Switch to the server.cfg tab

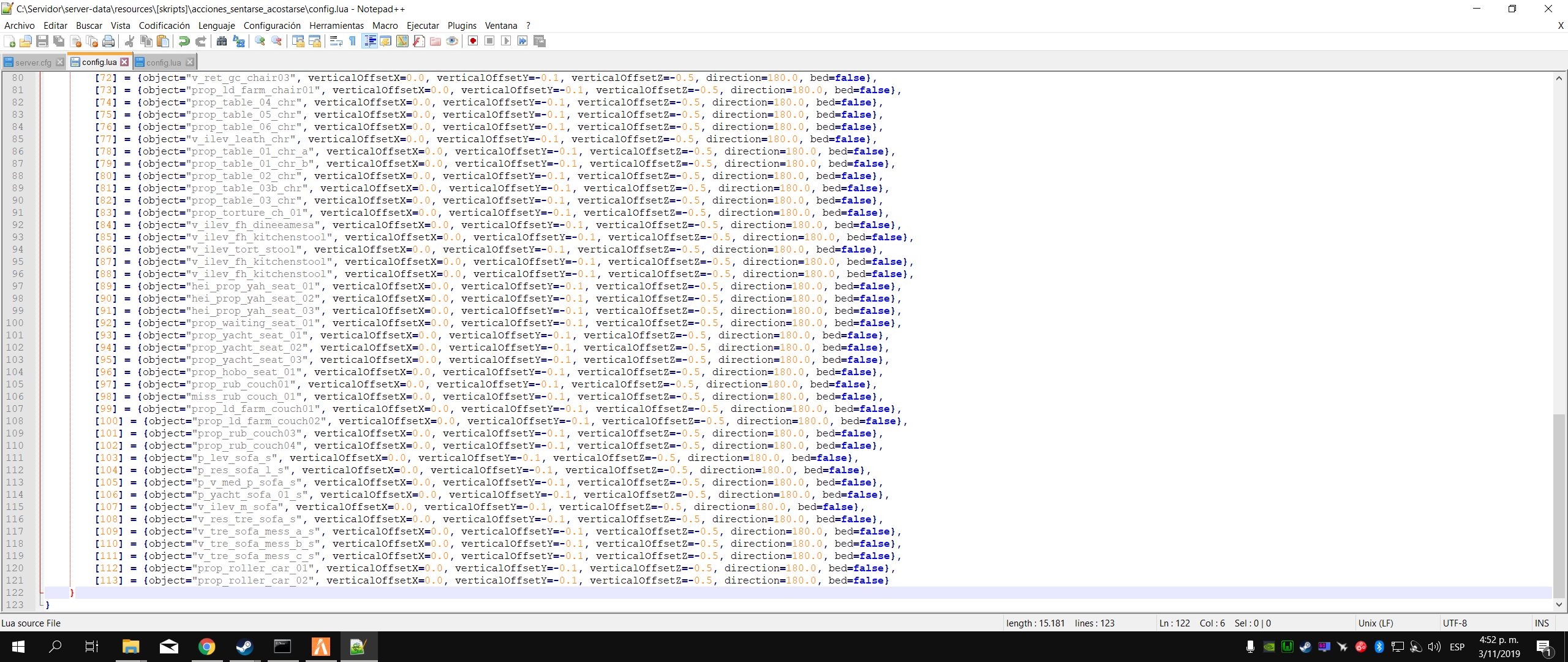point(33,63)
